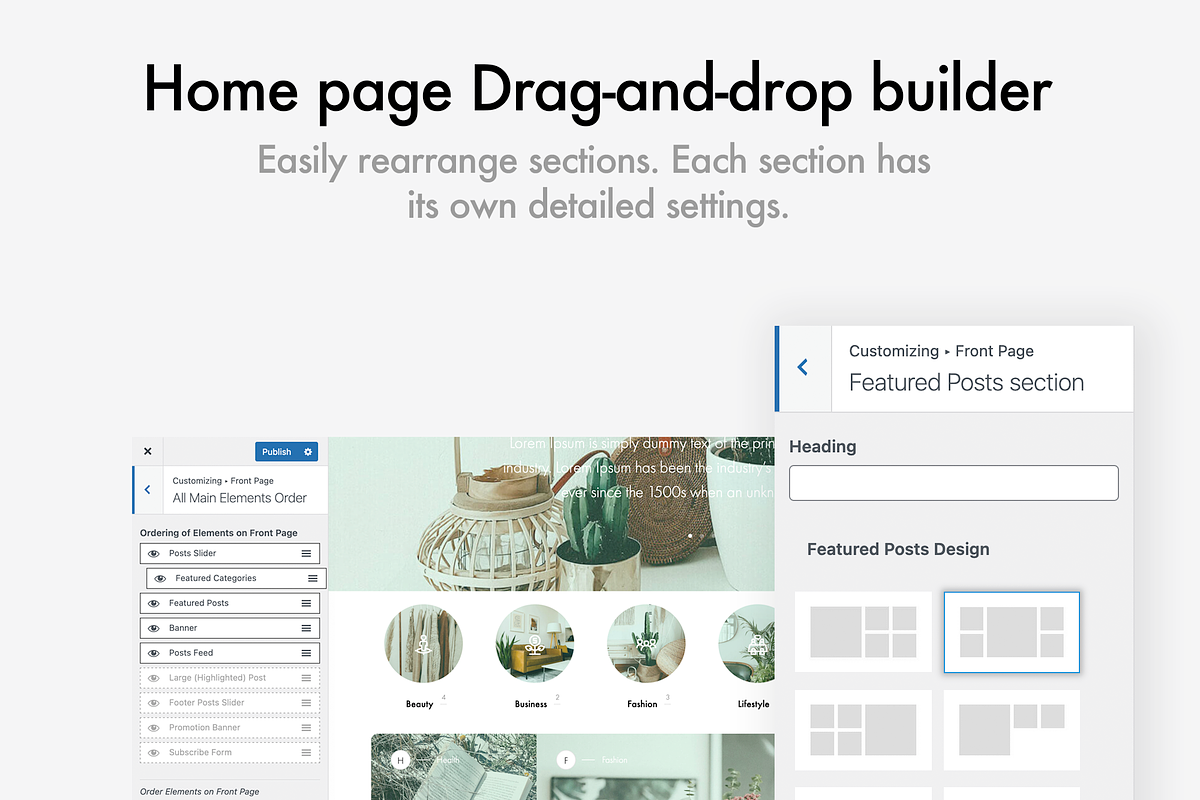This screenshot has height=800, width=1200.
Task: Hide the Posts Slider element
Action: click(154, 553)
